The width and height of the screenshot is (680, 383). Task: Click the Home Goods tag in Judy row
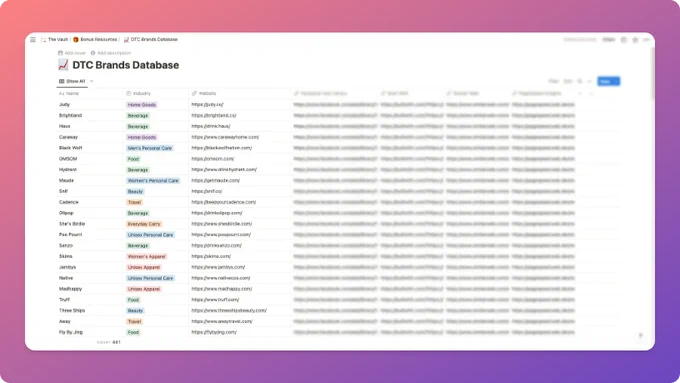pyautogui.click(x=142, y=105)
